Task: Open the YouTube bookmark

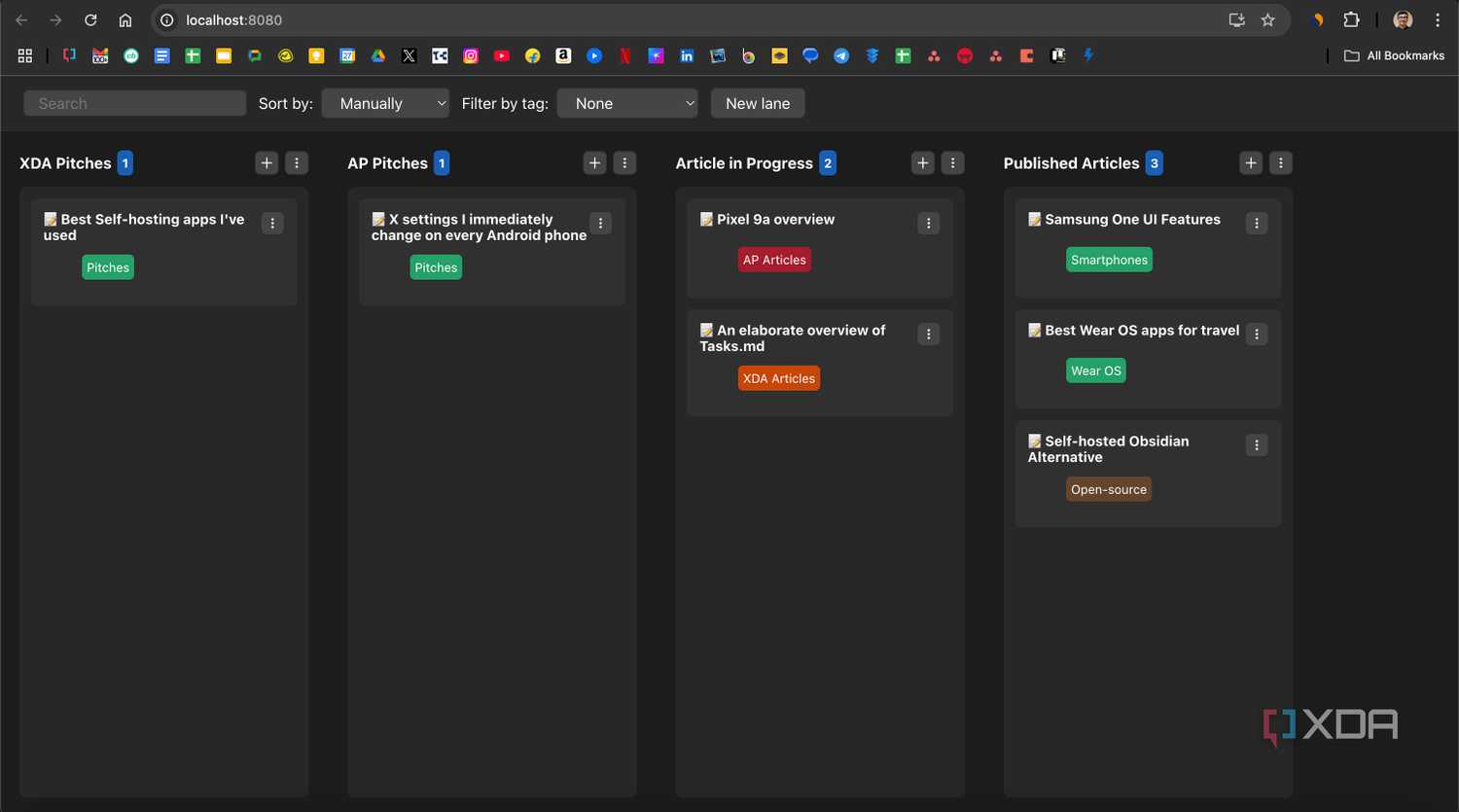Action: [501, 56]
